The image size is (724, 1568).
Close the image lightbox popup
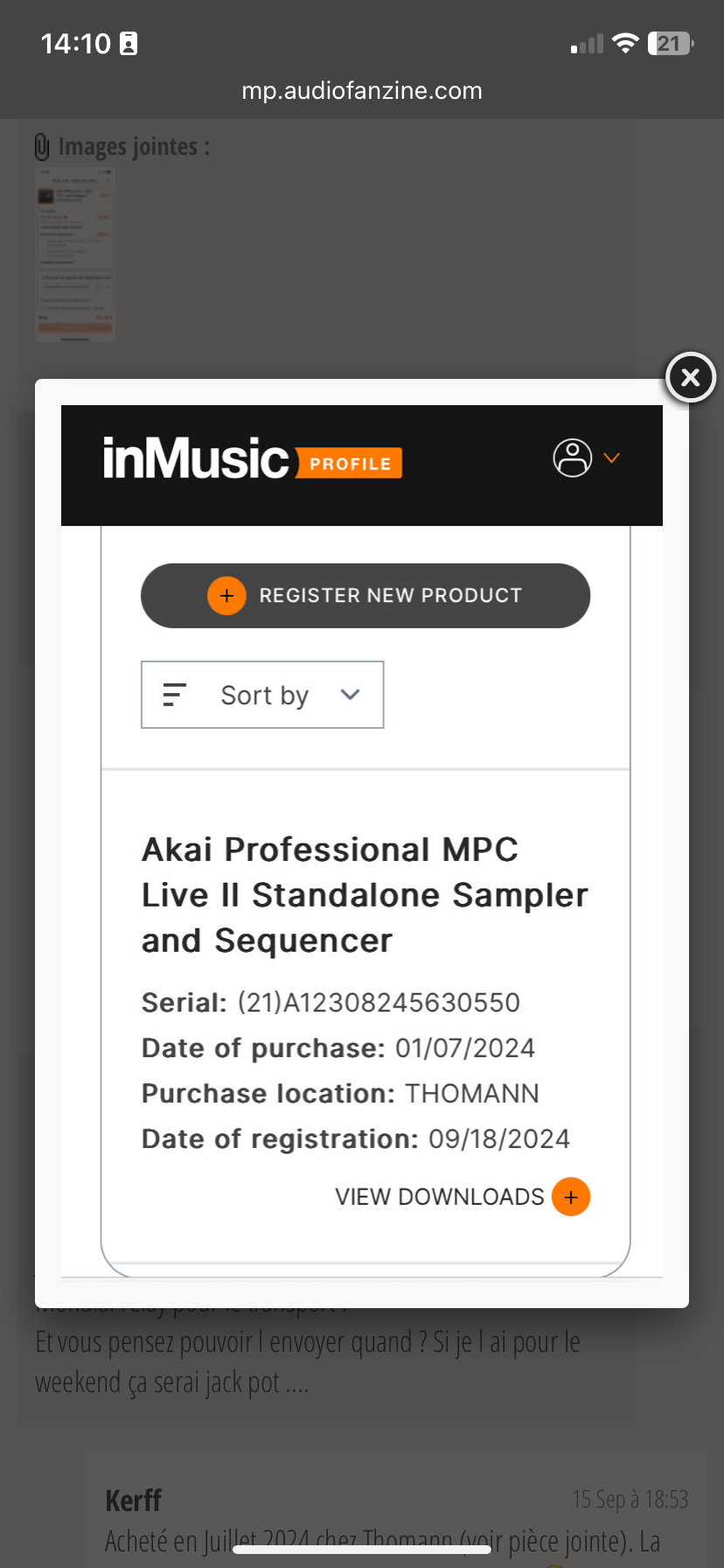(x=690, y=377)
